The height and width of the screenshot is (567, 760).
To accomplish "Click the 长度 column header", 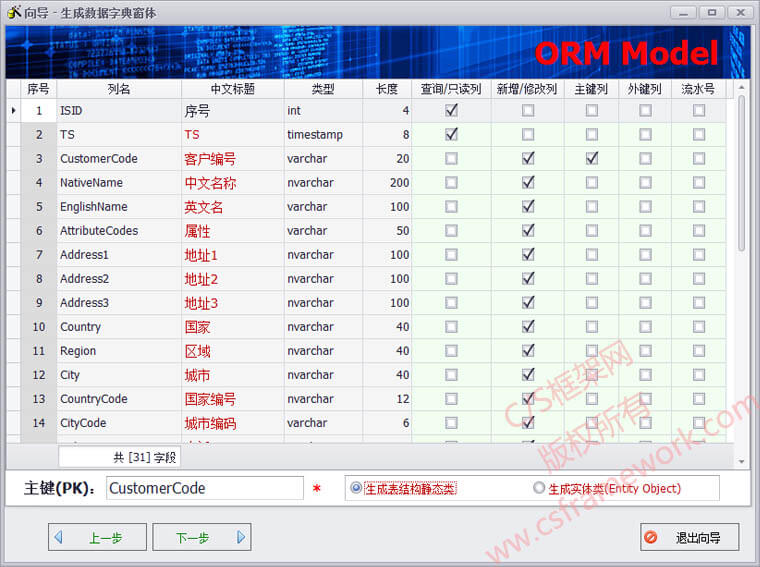I will (387, 89).
